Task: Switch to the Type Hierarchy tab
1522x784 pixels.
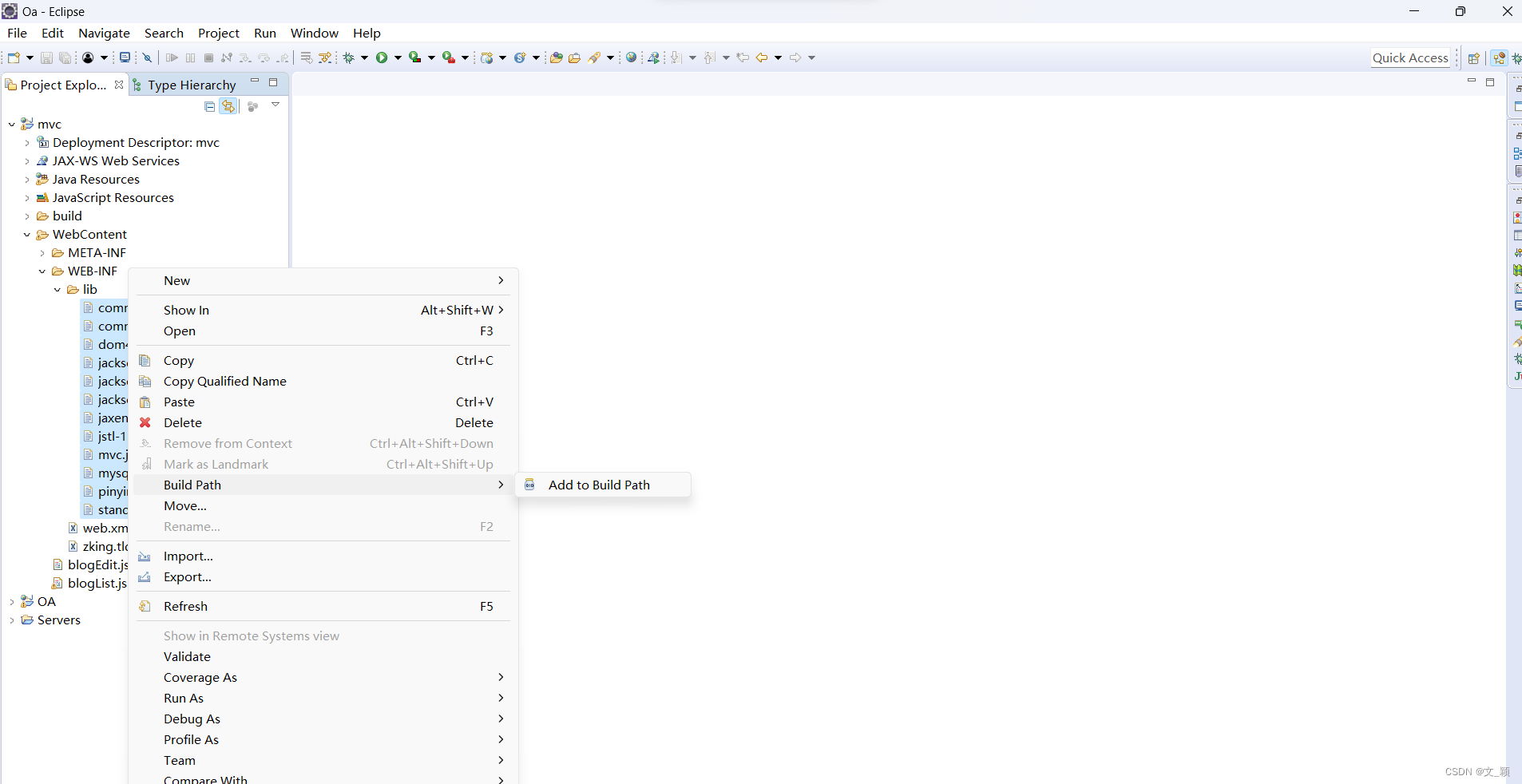Action: point(191,85)
